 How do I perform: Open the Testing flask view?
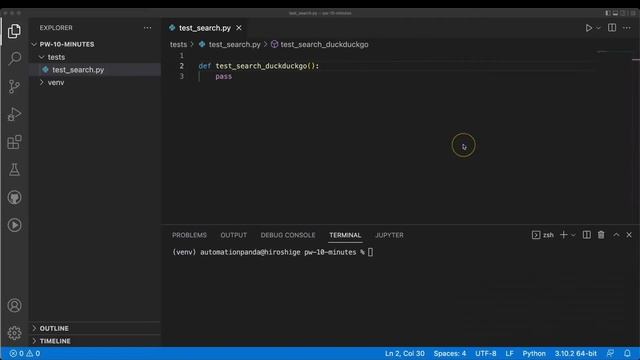[x=14, y=170]
